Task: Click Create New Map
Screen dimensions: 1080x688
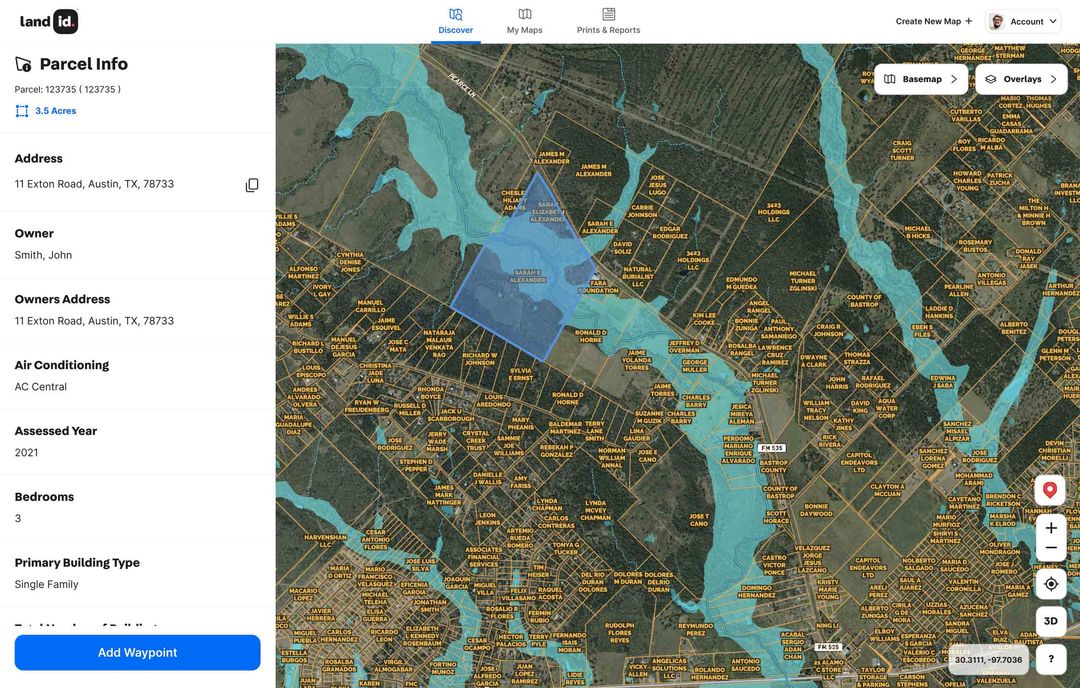Action: tap(929, 20)
